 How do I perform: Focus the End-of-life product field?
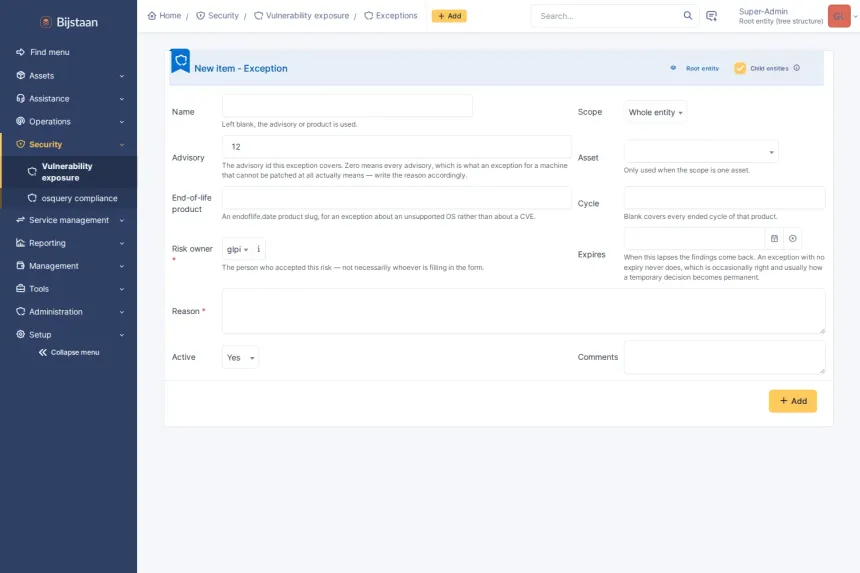397,197
